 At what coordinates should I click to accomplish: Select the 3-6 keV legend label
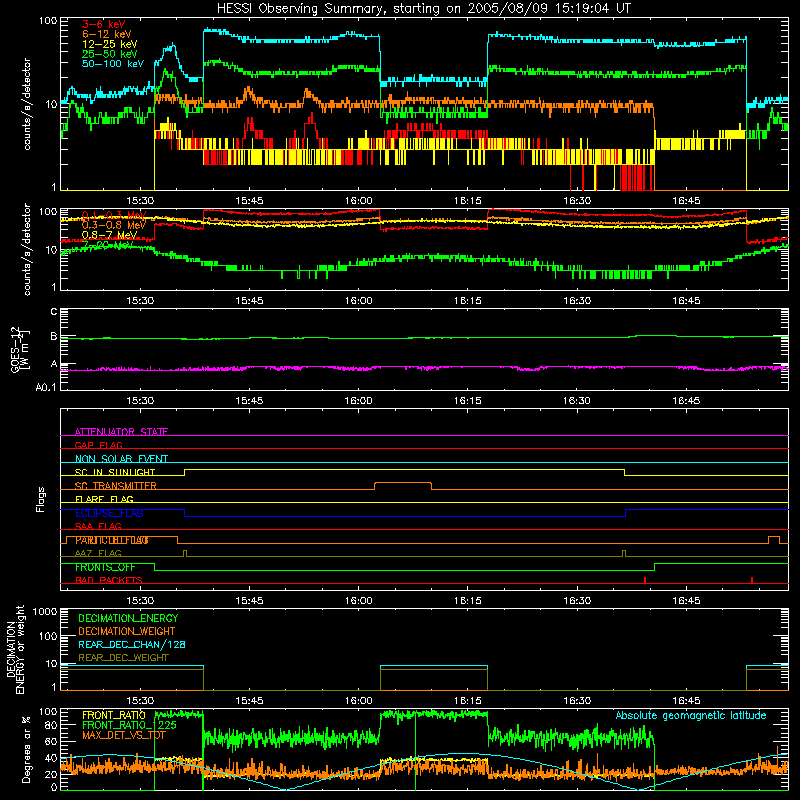click(104, 24)
